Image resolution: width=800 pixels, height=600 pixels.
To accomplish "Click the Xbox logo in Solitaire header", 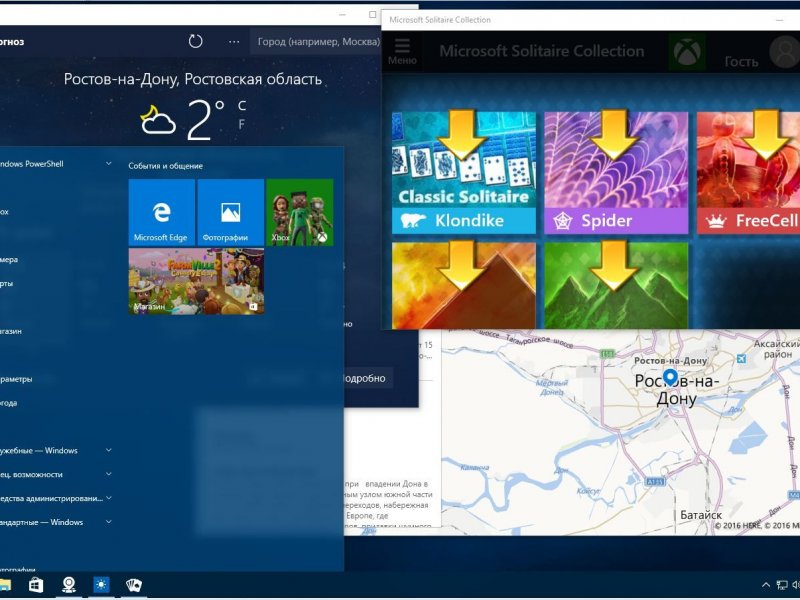I will 687,52.
